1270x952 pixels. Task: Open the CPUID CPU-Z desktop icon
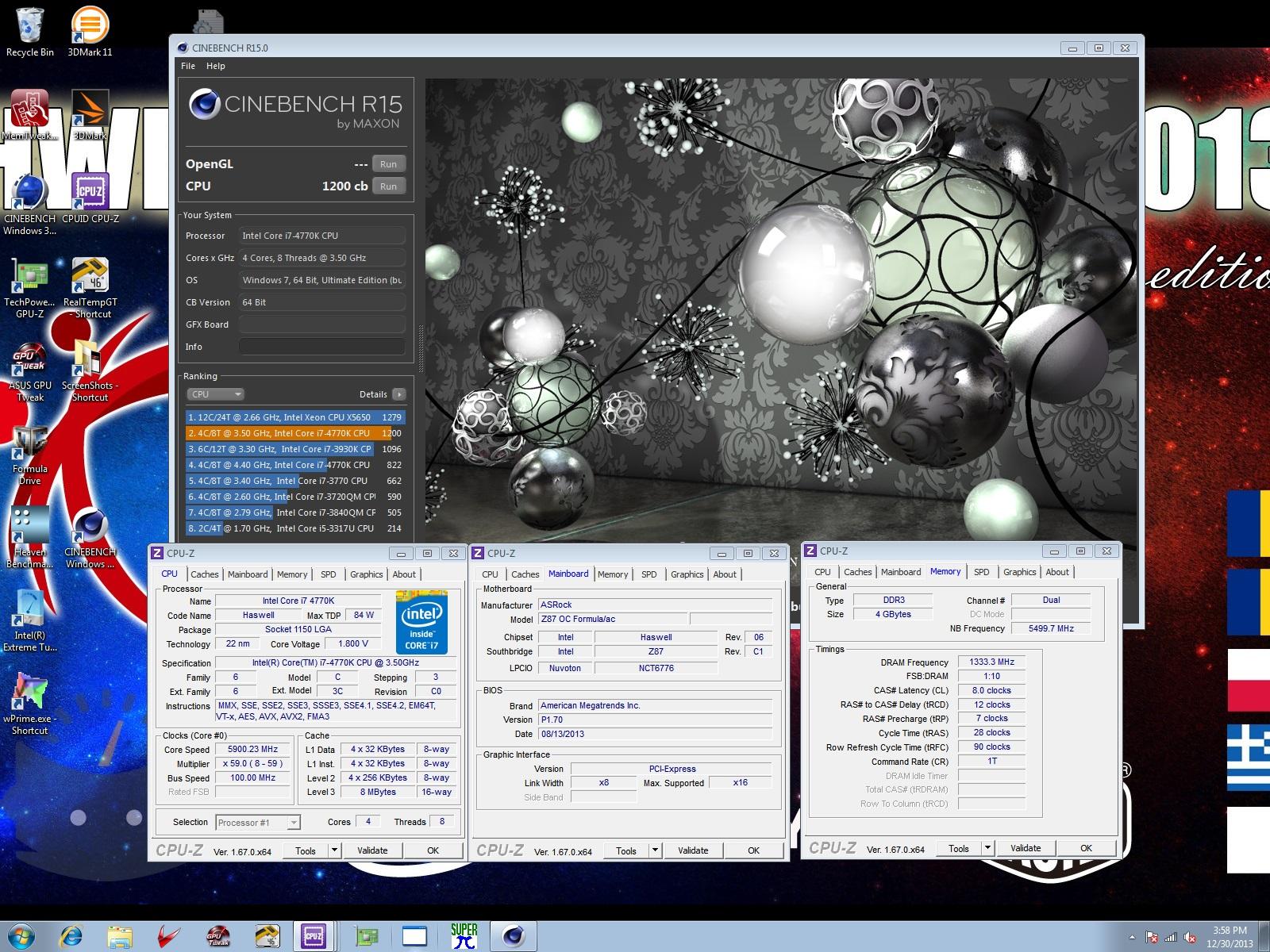(90, 198)
